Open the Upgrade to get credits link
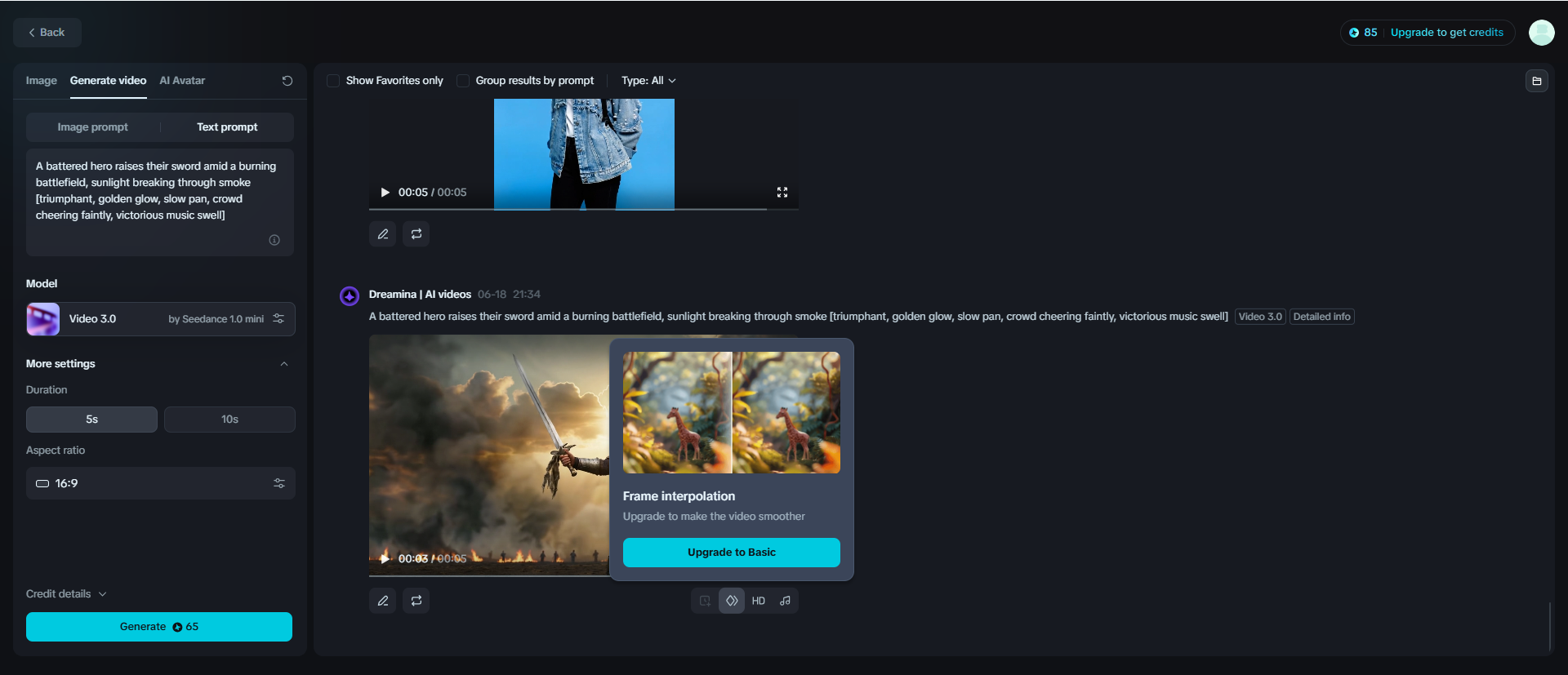 tap(1446, 33)
